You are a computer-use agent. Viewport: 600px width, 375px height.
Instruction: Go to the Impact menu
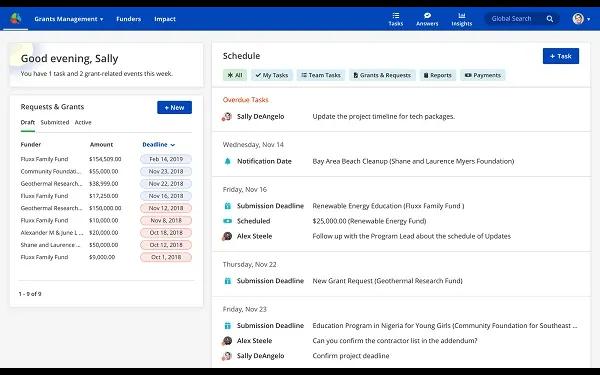pyautogui.click(x=165, y=19)
